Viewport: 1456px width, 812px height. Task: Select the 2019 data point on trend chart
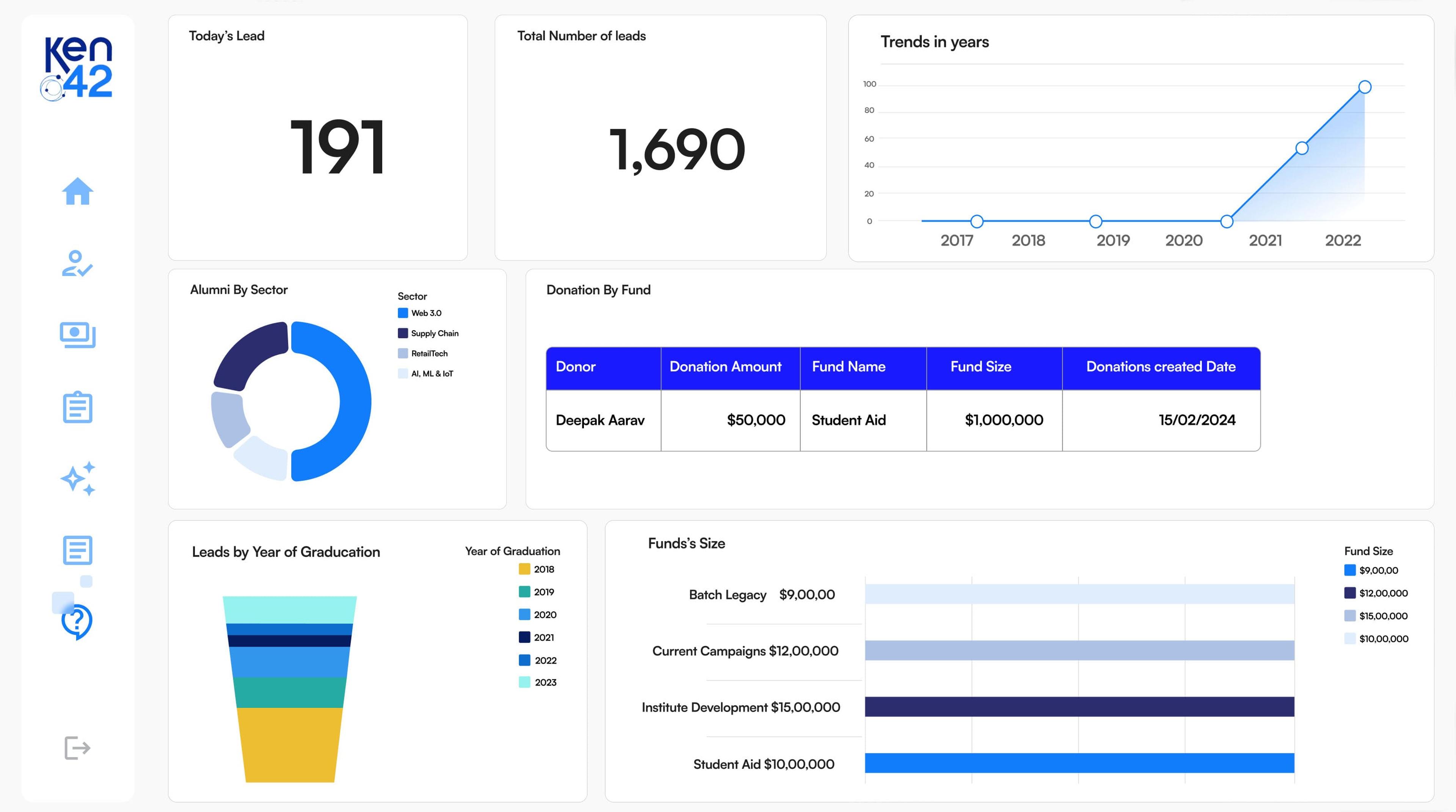point(1095,221)
